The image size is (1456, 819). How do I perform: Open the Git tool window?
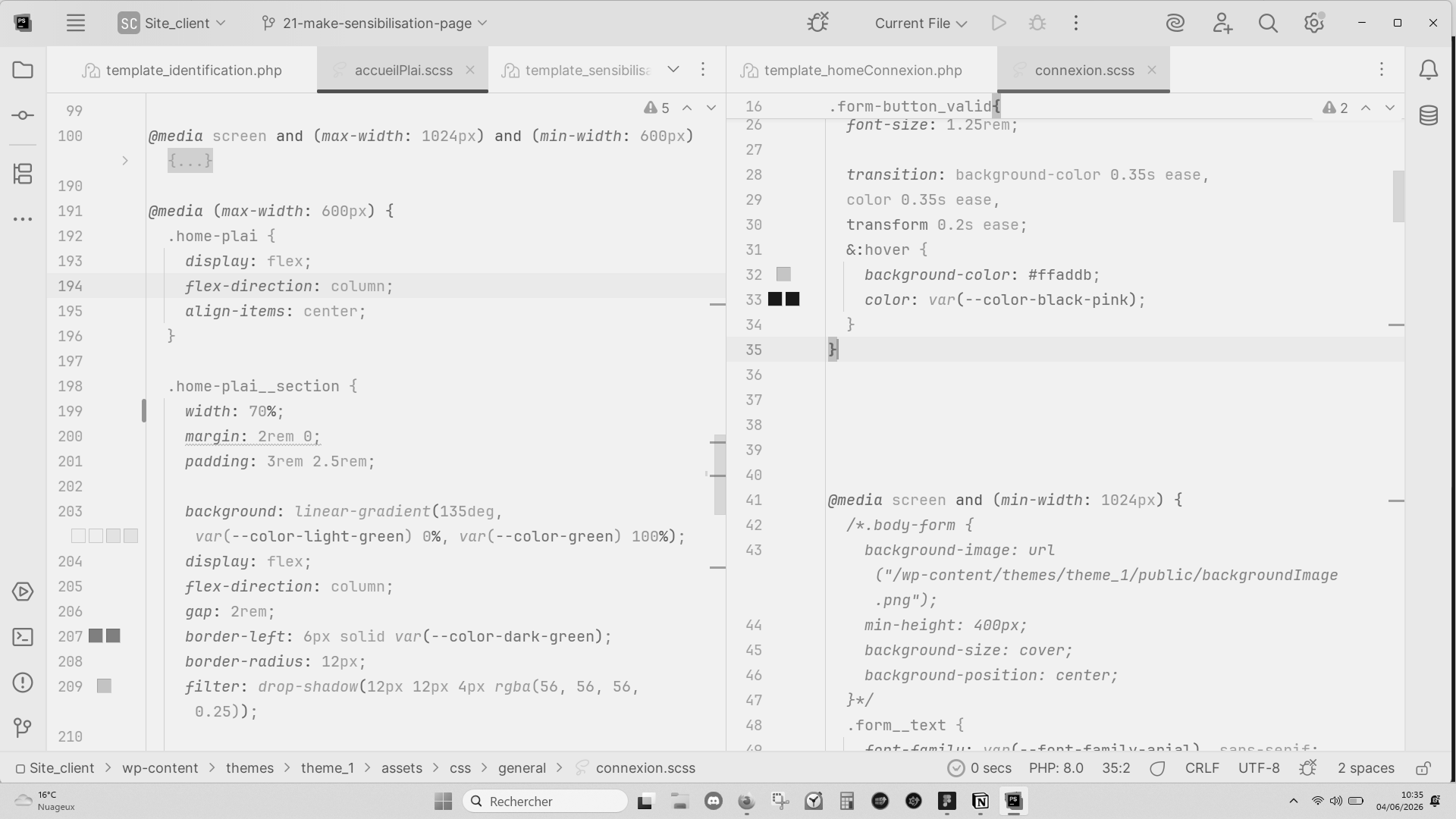click(x=23, y=728)
